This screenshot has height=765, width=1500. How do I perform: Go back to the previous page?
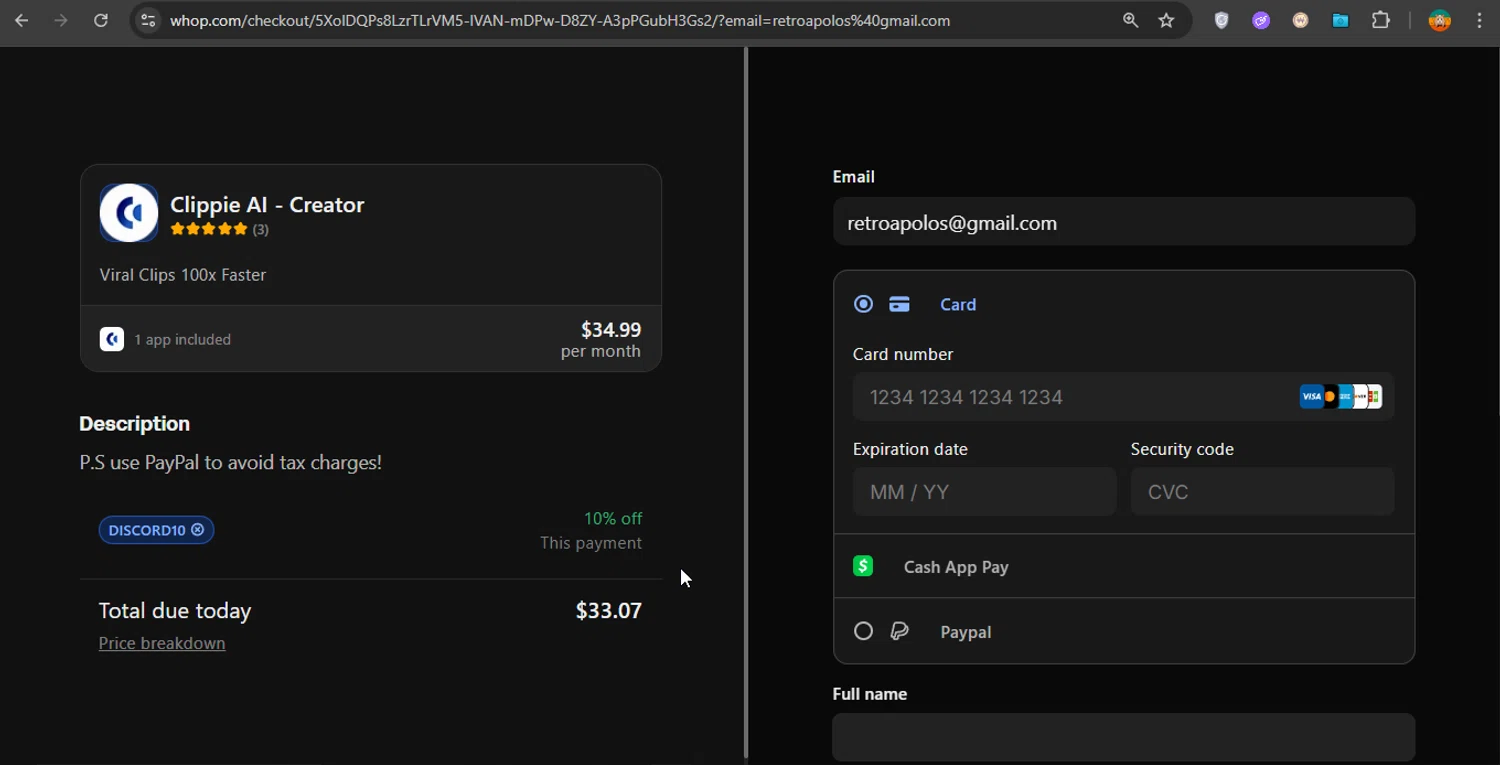21,20
